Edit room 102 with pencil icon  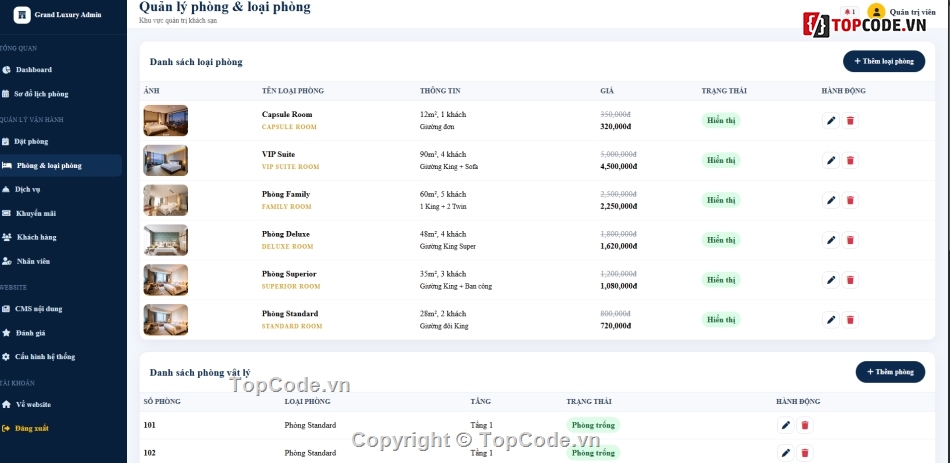[786, 453]
